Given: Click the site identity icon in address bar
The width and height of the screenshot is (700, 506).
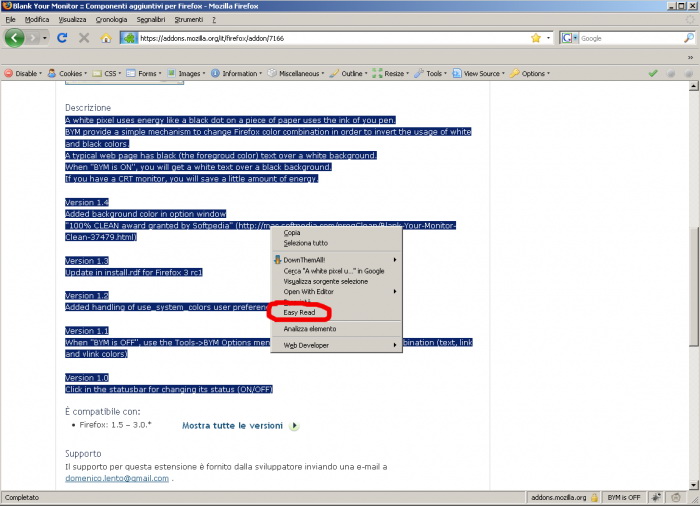Looking at the screenshot, I should tap(129, 38).
